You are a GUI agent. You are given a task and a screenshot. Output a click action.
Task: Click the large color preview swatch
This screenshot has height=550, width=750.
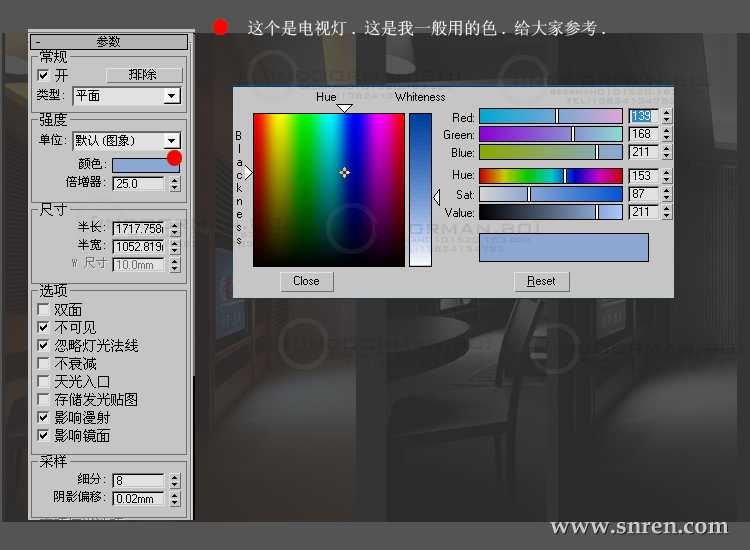pos(564,247)
